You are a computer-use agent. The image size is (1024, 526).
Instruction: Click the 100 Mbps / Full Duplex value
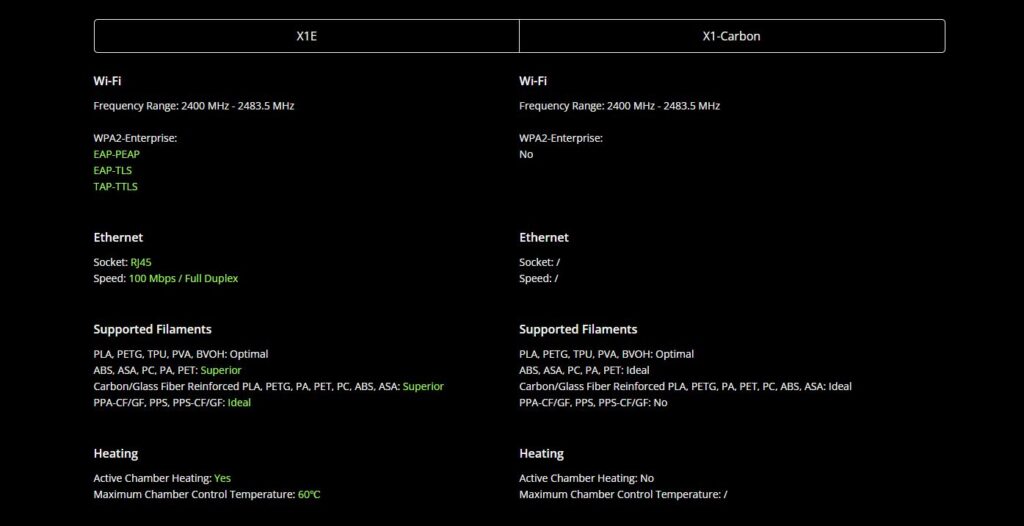tap(183, 278)
